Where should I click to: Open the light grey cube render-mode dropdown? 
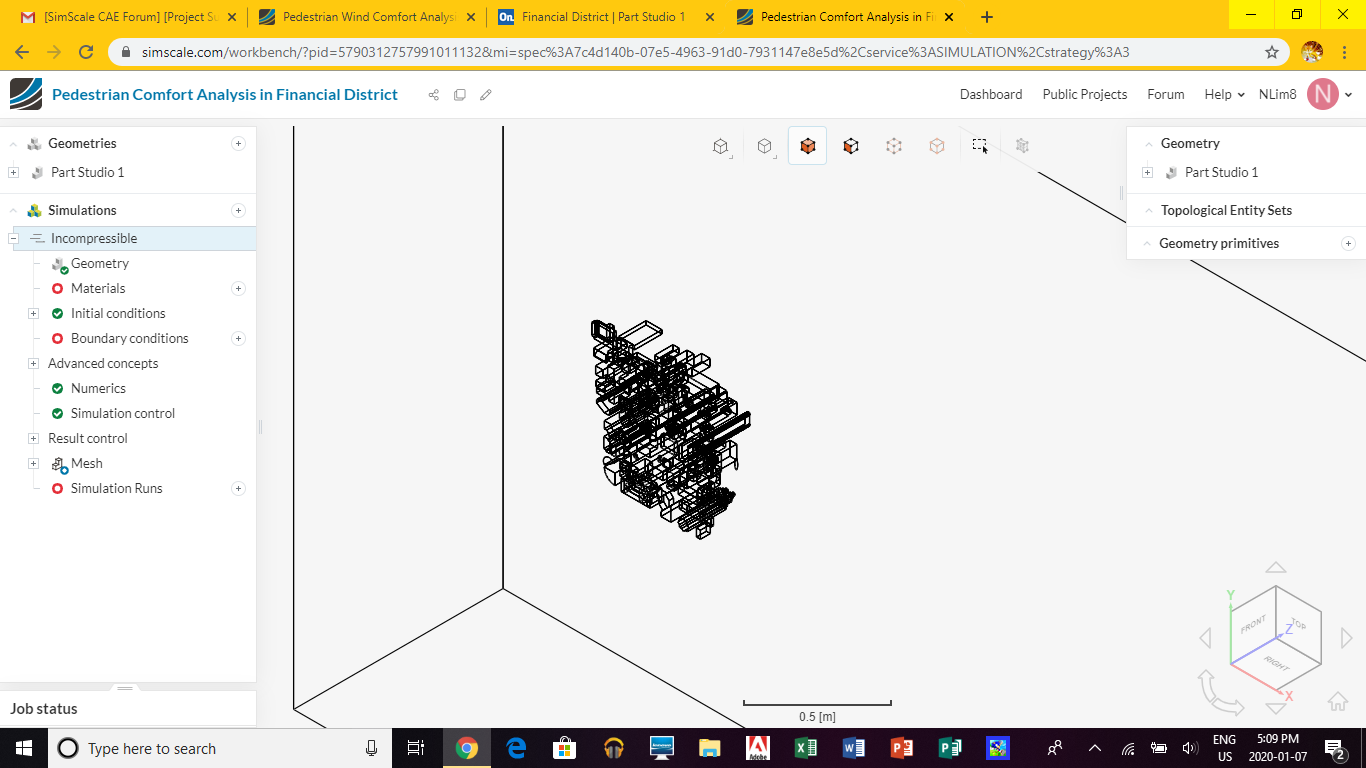[765, 146]
